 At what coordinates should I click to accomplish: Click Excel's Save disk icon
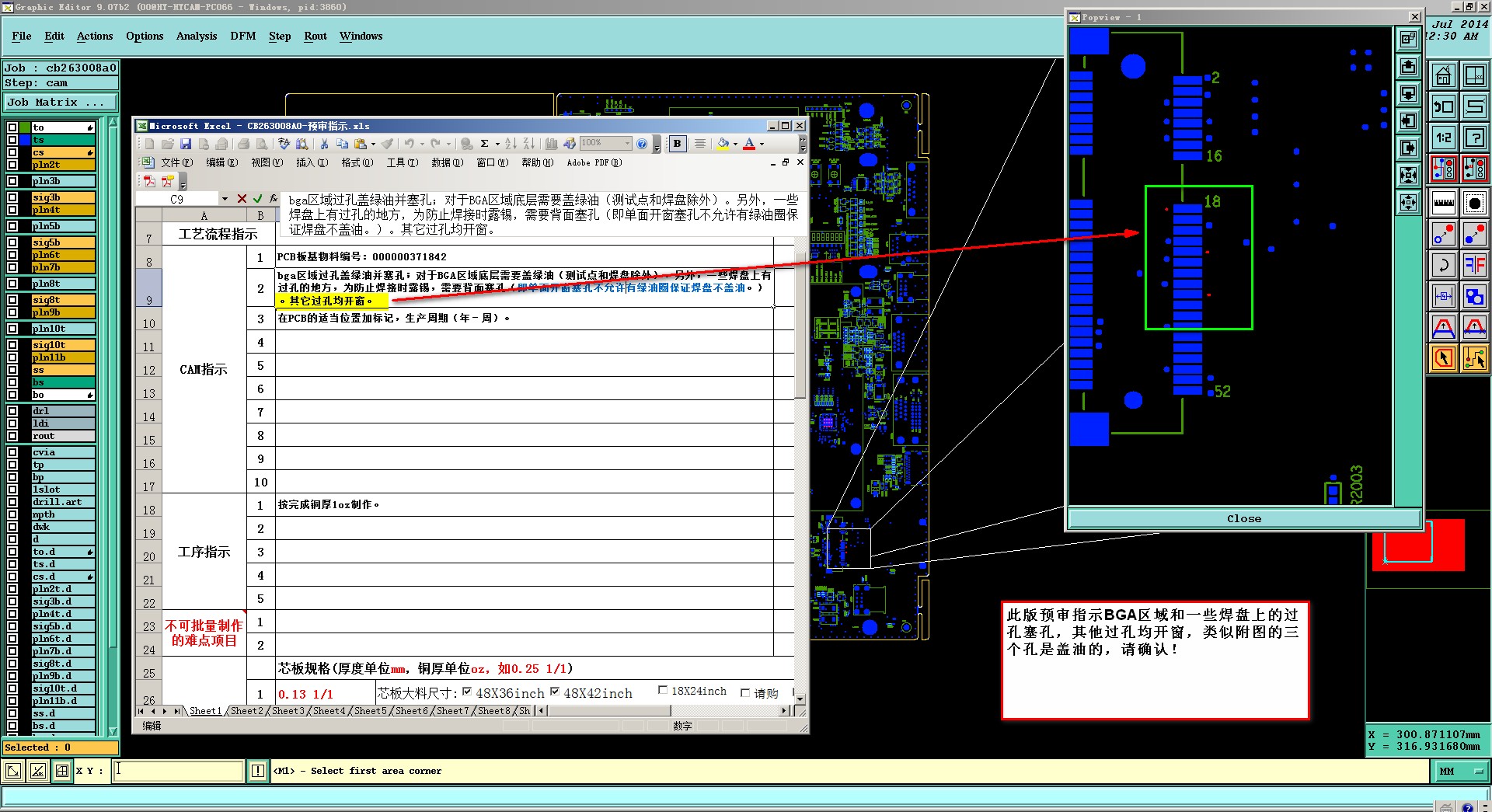186,144
